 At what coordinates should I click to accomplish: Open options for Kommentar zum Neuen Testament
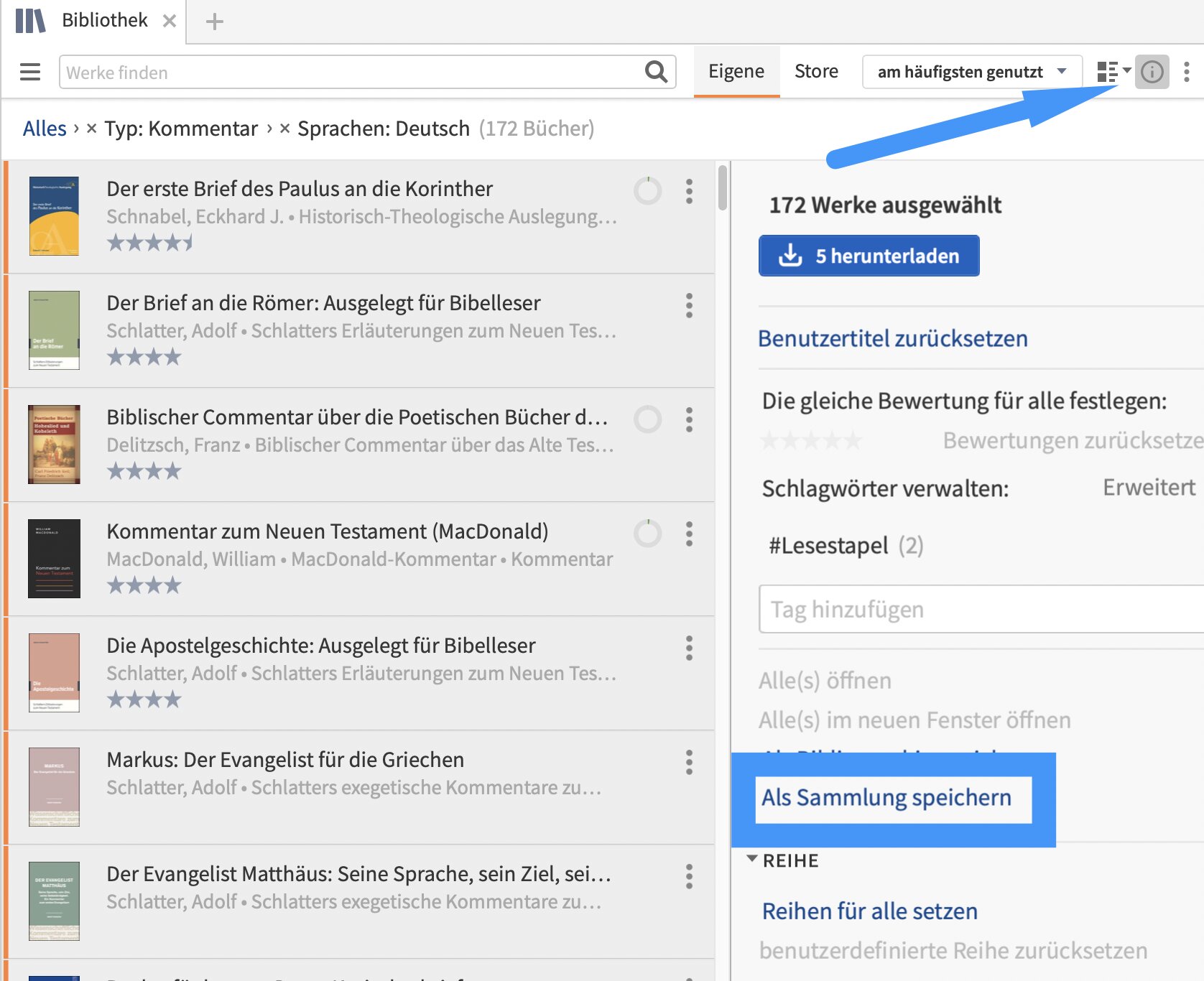(x=689, y=534)
